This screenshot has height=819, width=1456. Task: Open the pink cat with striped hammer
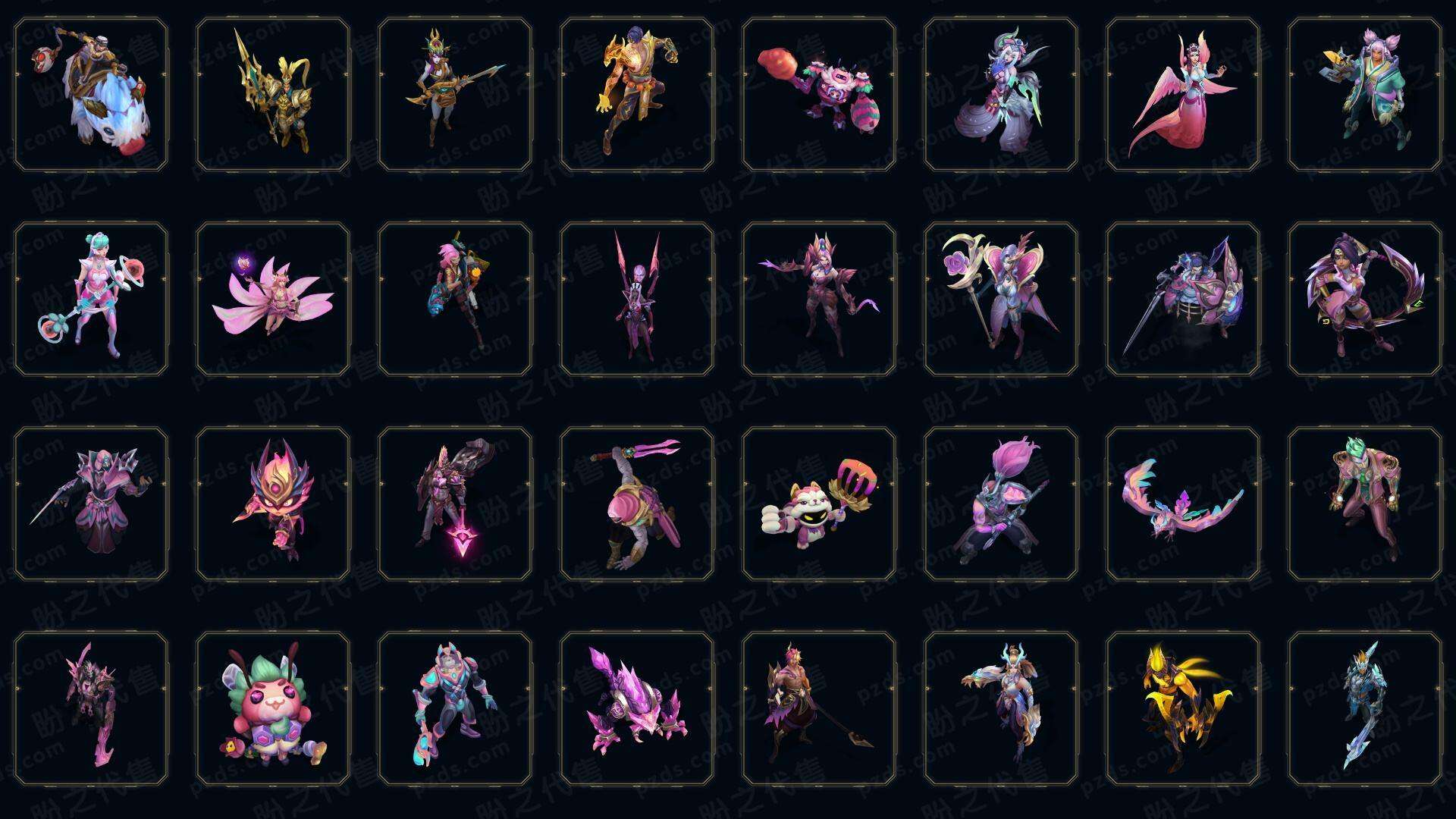pos(819,504)
